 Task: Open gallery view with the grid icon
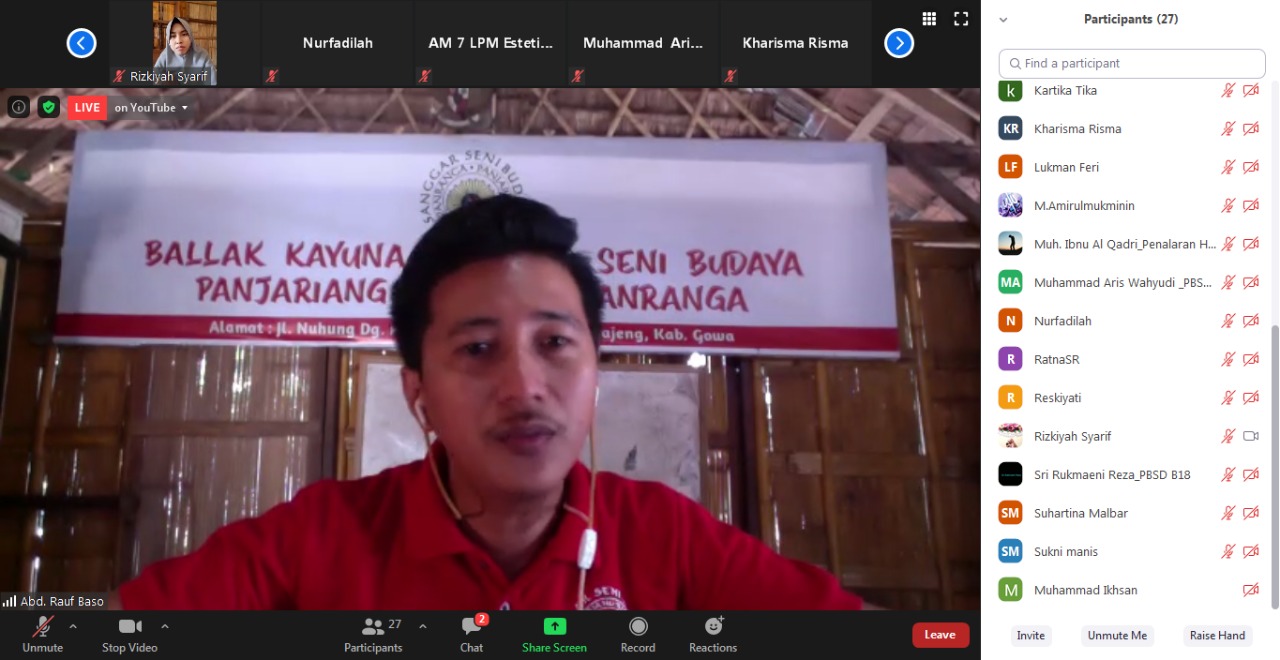[x=928, y=18]
